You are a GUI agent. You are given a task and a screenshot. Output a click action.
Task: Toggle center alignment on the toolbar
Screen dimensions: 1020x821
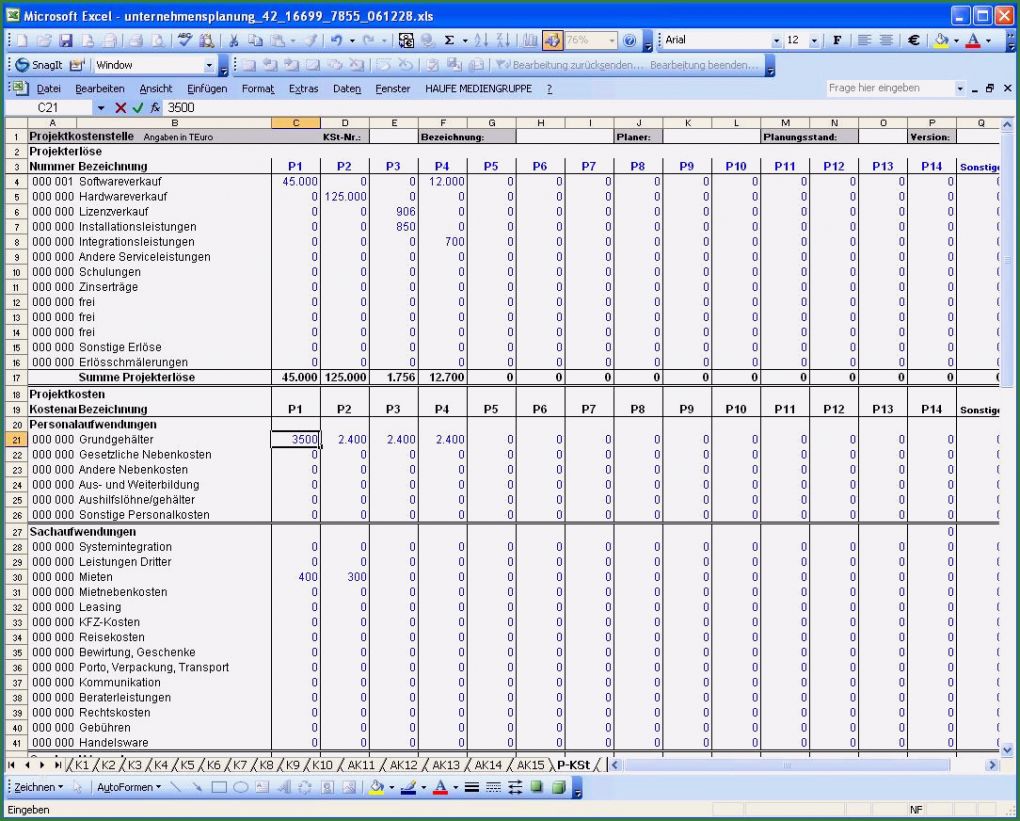point(886,41)
